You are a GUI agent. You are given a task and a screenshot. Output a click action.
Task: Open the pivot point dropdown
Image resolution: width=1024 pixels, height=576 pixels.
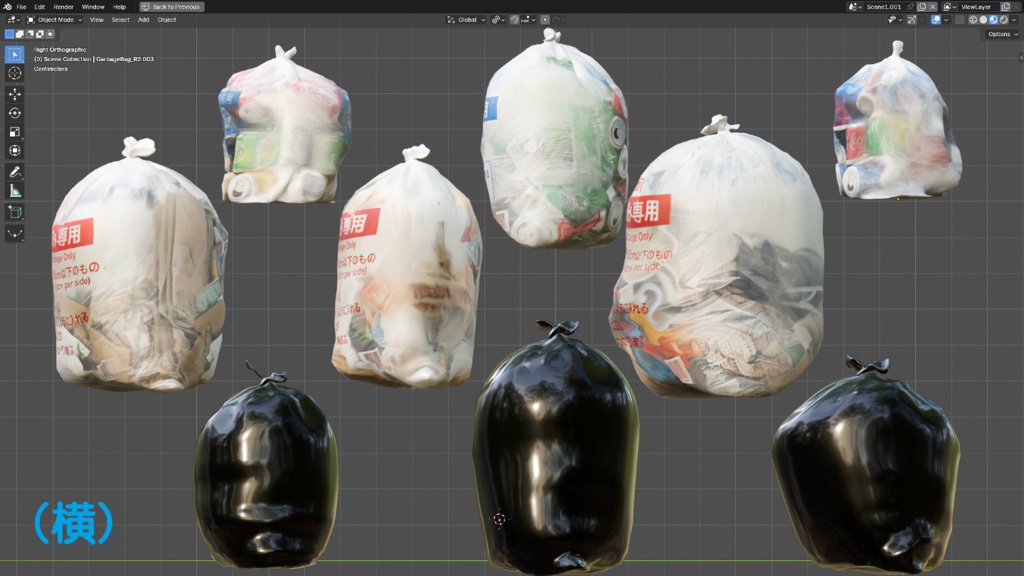pos(498,20)
